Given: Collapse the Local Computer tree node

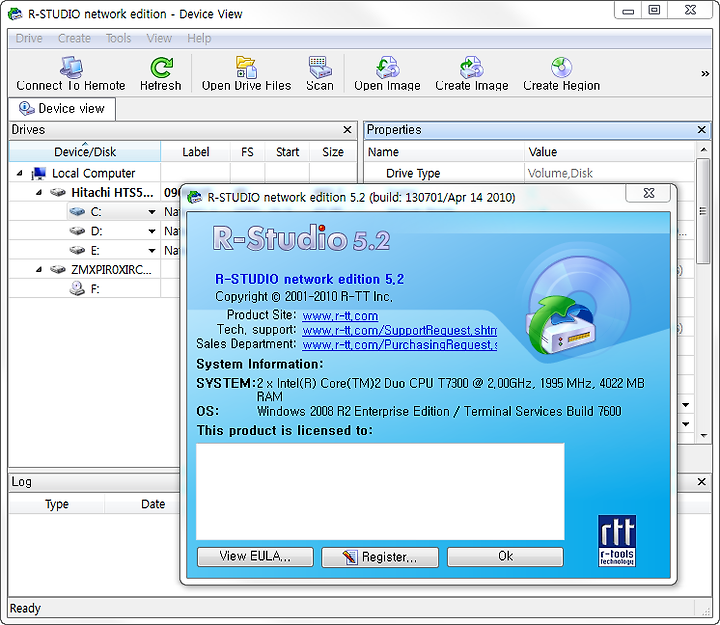Looking at the screenshot, I should [19, 173].
